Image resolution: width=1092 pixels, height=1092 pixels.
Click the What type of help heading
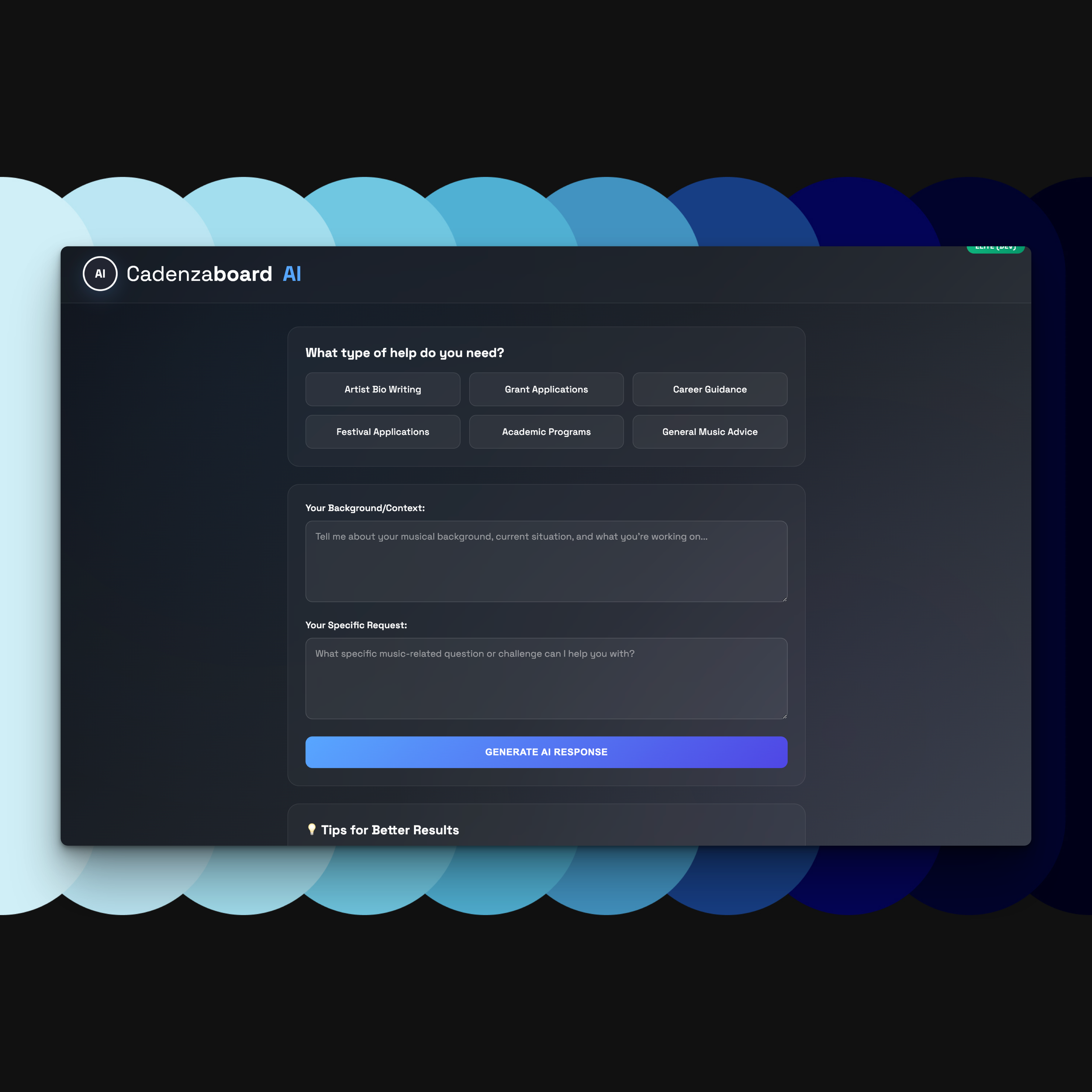point(405,352)
